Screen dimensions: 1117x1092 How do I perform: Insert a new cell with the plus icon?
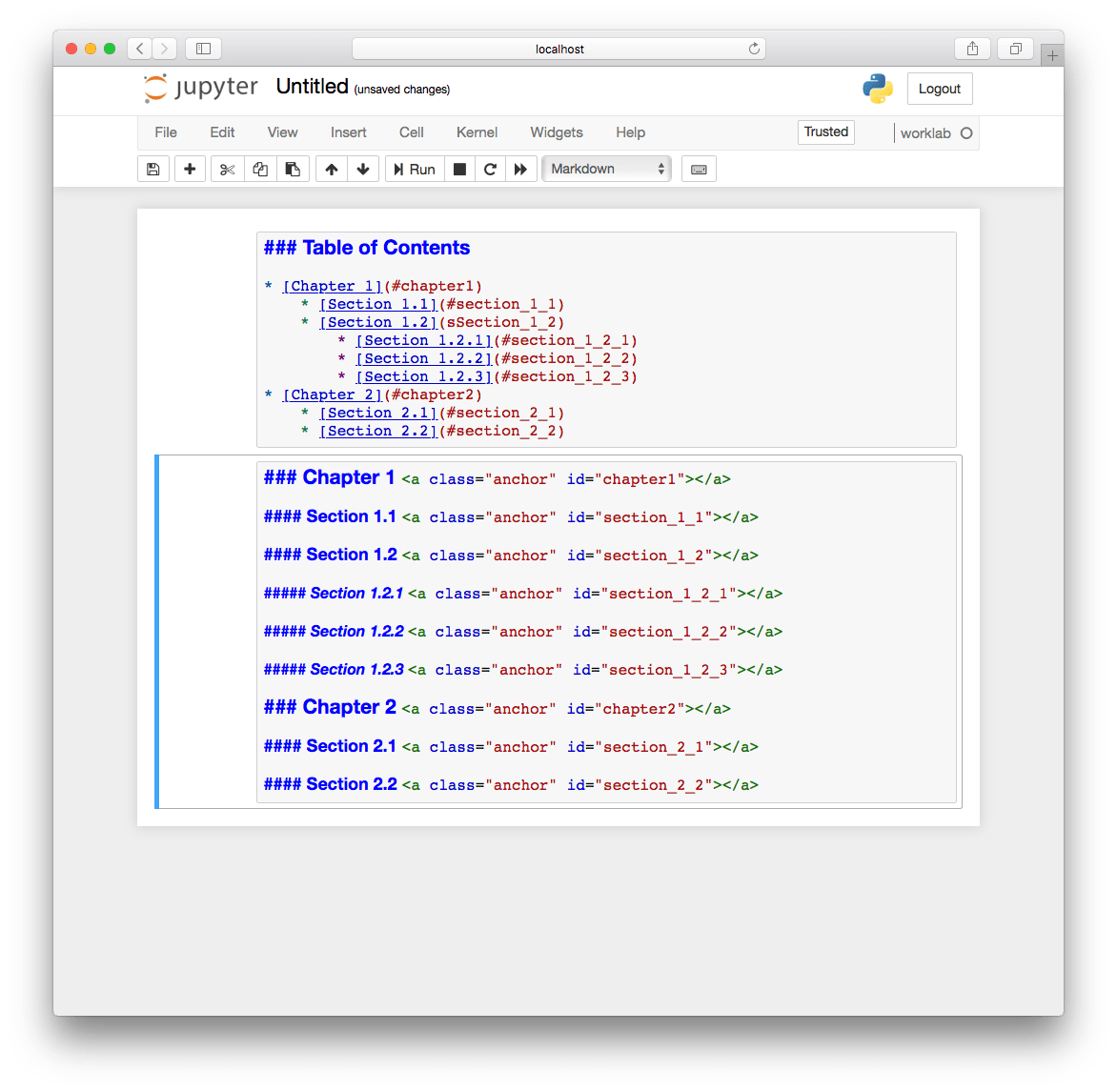pyautogui.click(x=190, y=169)
